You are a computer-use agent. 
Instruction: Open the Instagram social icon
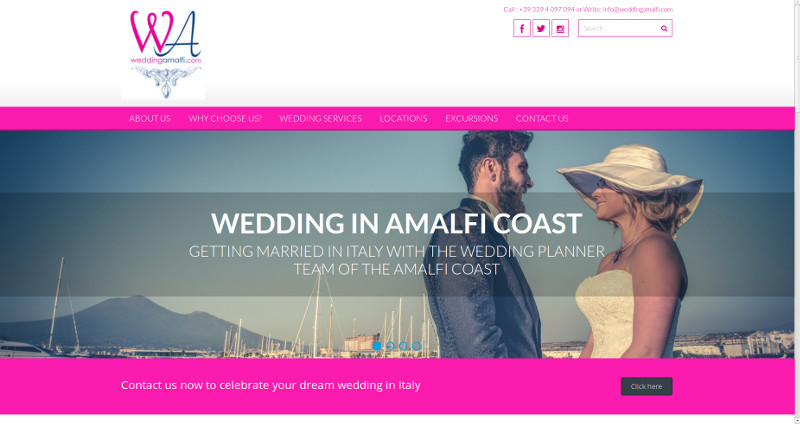560,28
